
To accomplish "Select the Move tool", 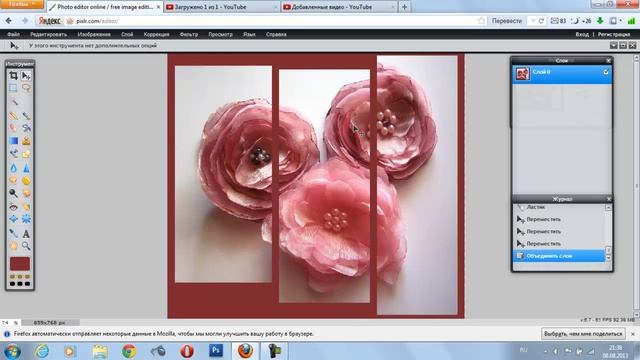I will click(26, 76).
